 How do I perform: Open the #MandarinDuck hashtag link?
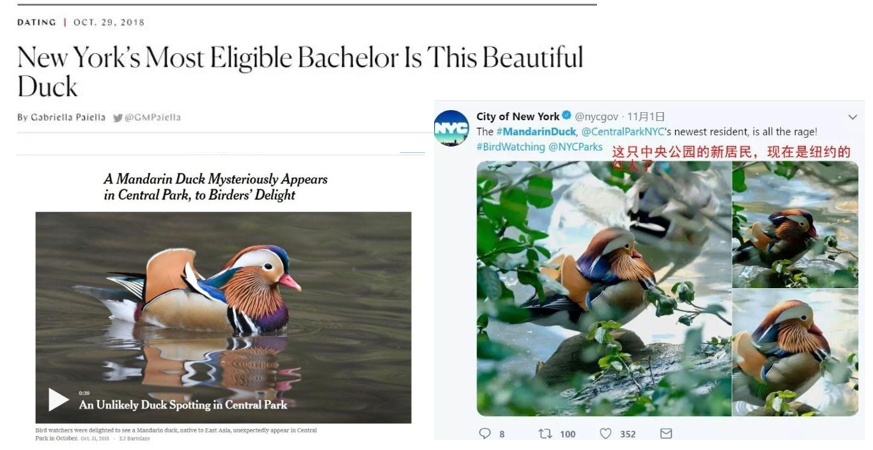point(536,132)
